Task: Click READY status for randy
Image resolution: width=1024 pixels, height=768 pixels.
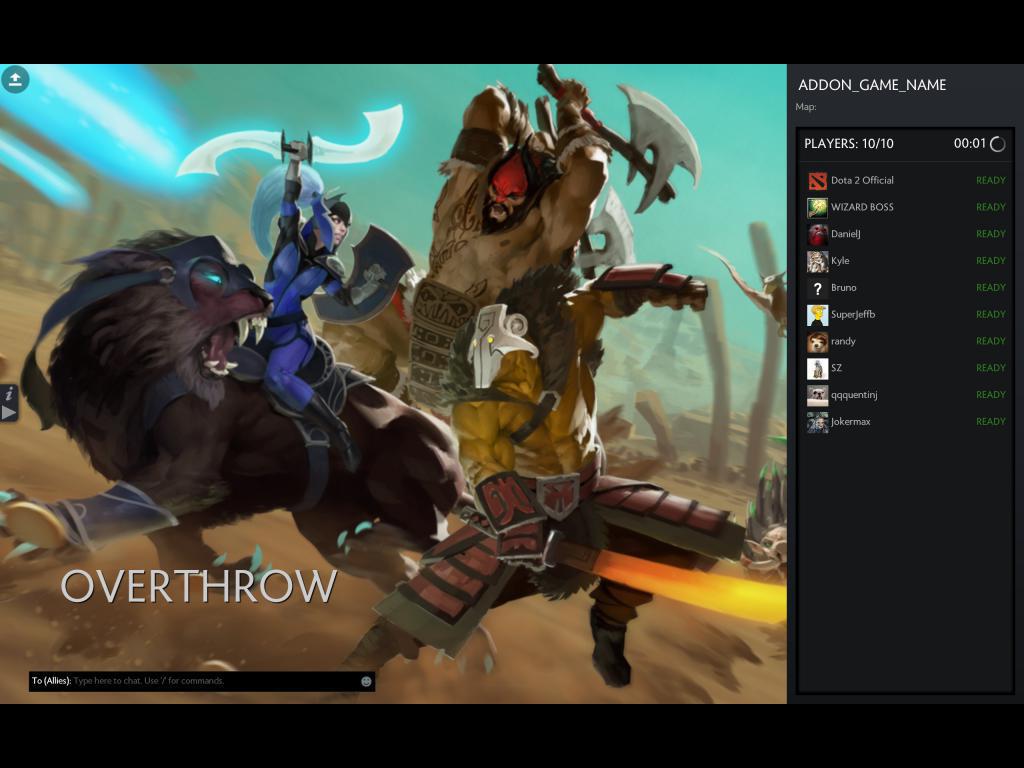Action: (x=991, y=341)
